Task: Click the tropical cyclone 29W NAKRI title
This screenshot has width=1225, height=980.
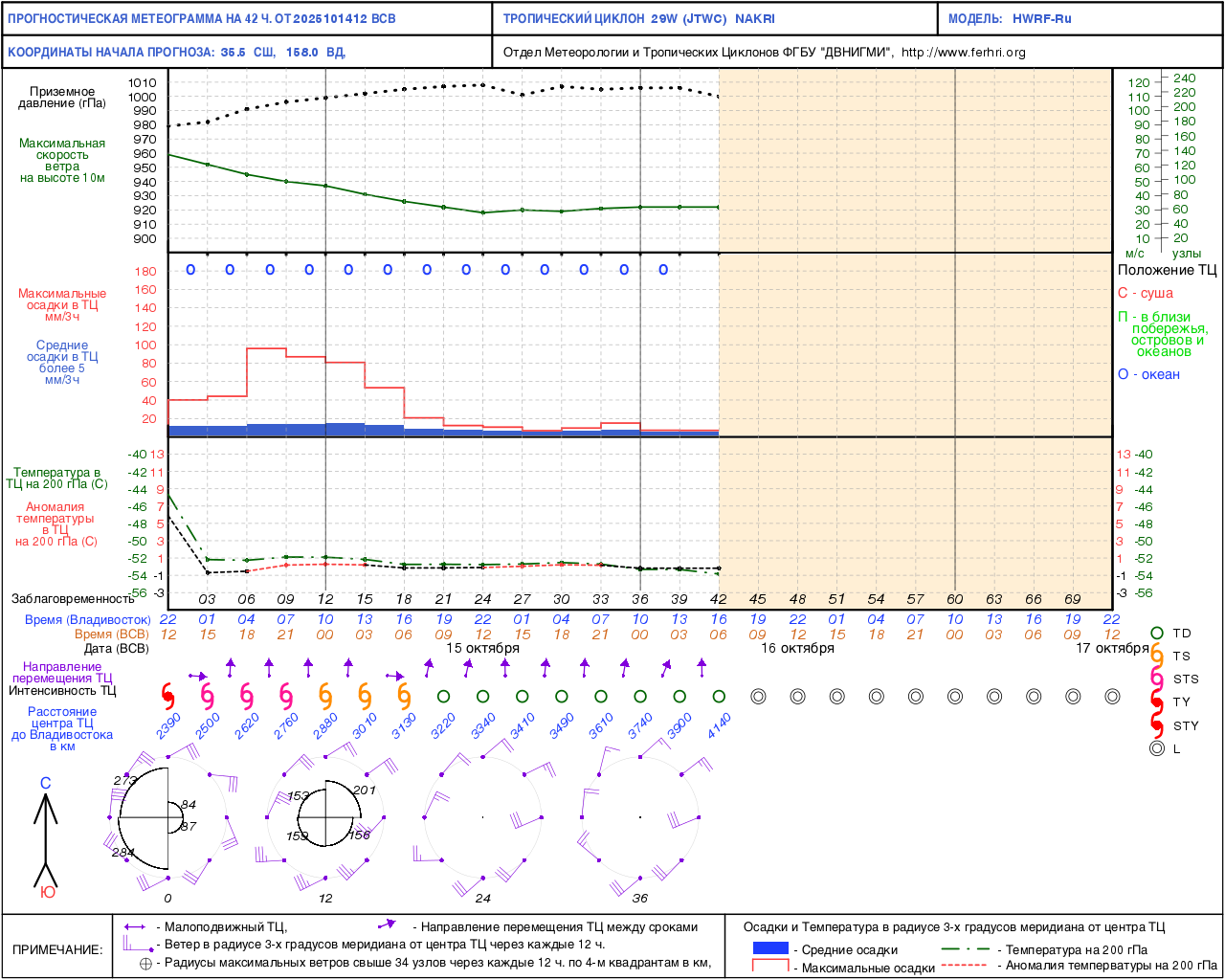Action: click(638, 19)
